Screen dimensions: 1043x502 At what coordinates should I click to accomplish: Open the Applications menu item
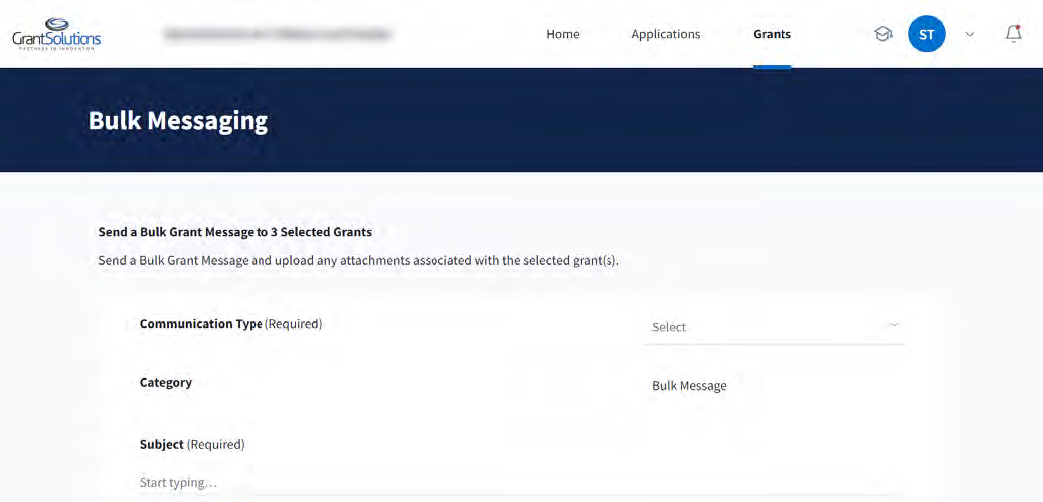click(x=665, y=34)
